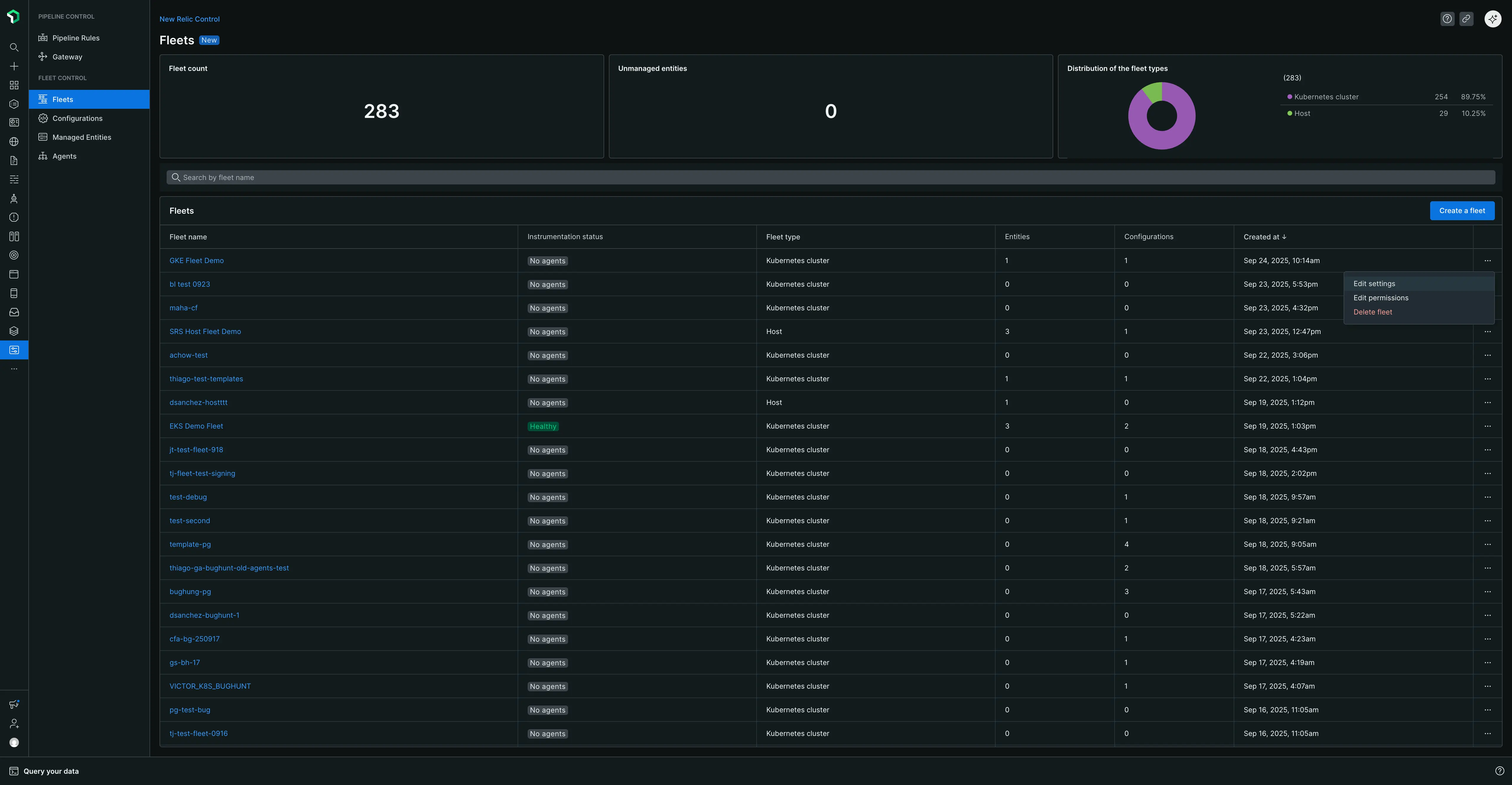Click the megaphone announcements icon with notification dot
The image size is (1512, 785).
pos(14,704)
